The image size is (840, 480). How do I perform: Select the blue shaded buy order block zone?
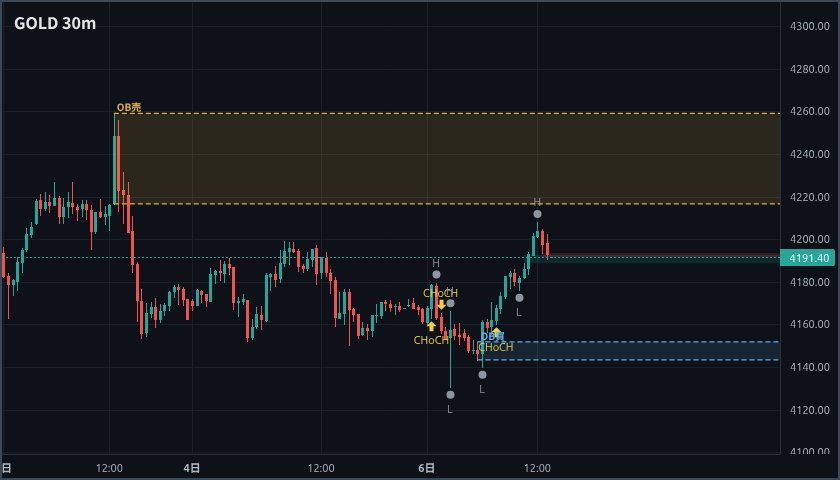(x=629, y=351)
